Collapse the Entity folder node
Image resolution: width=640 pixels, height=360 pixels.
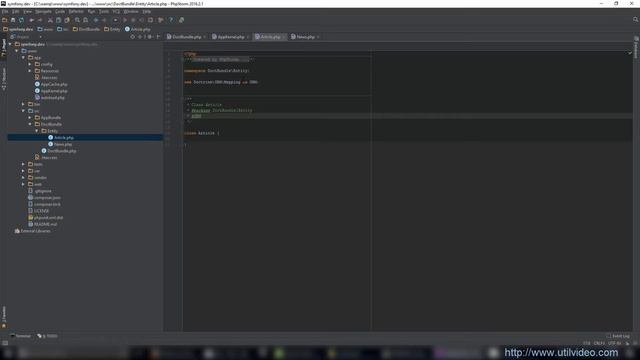37,131
